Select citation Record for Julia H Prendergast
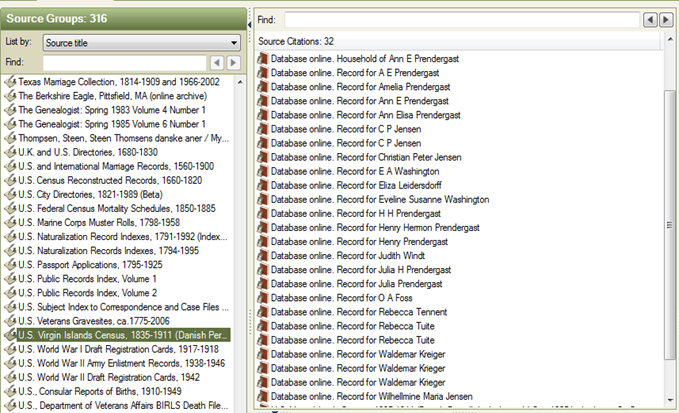Viewport: 679px width, 413px height. pyautogui.click(x=361, y=270)
